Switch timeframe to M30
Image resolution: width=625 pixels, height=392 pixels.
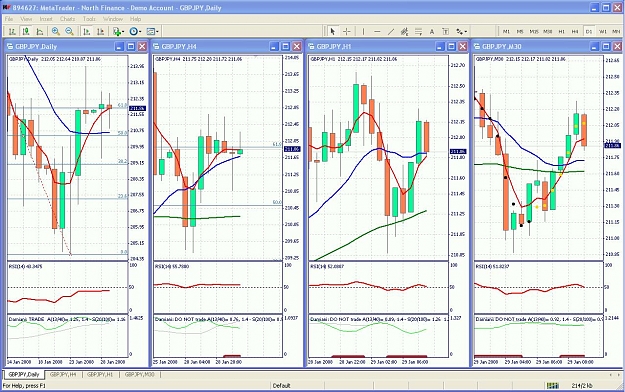[548, 31]
